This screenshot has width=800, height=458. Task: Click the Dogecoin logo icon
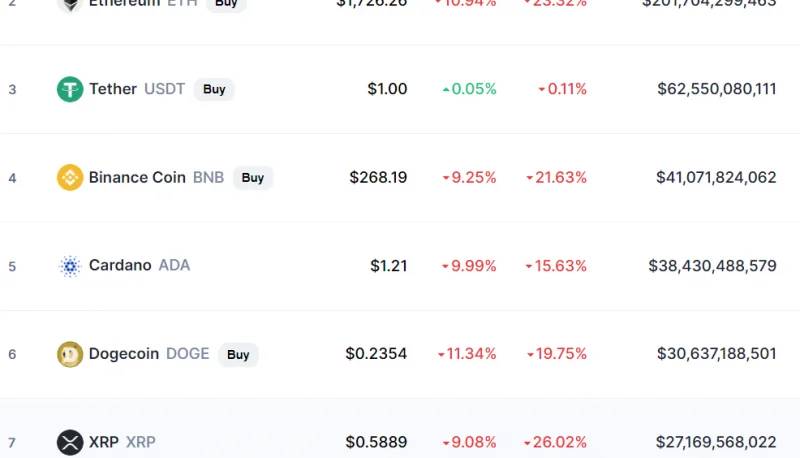pos(70,354)
